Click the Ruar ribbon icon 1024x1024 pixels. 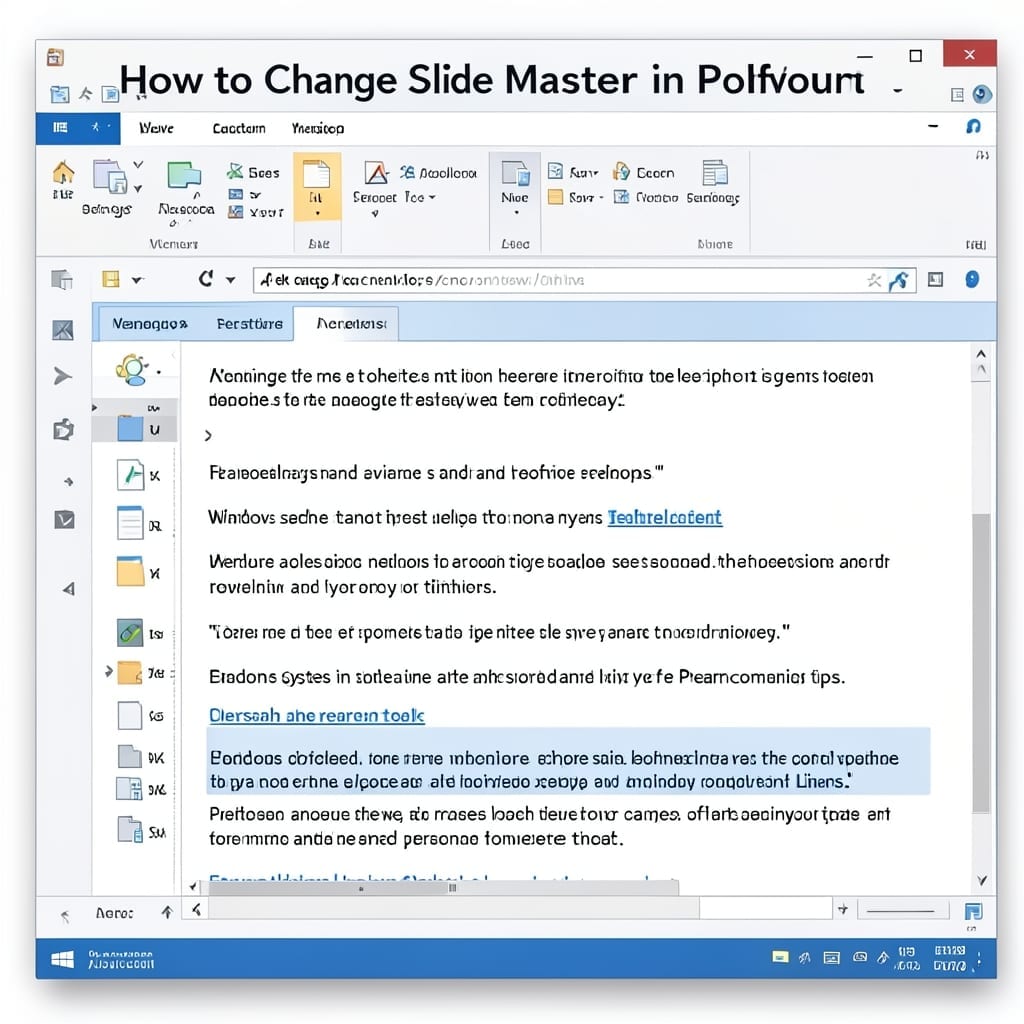tap(555, 172)
